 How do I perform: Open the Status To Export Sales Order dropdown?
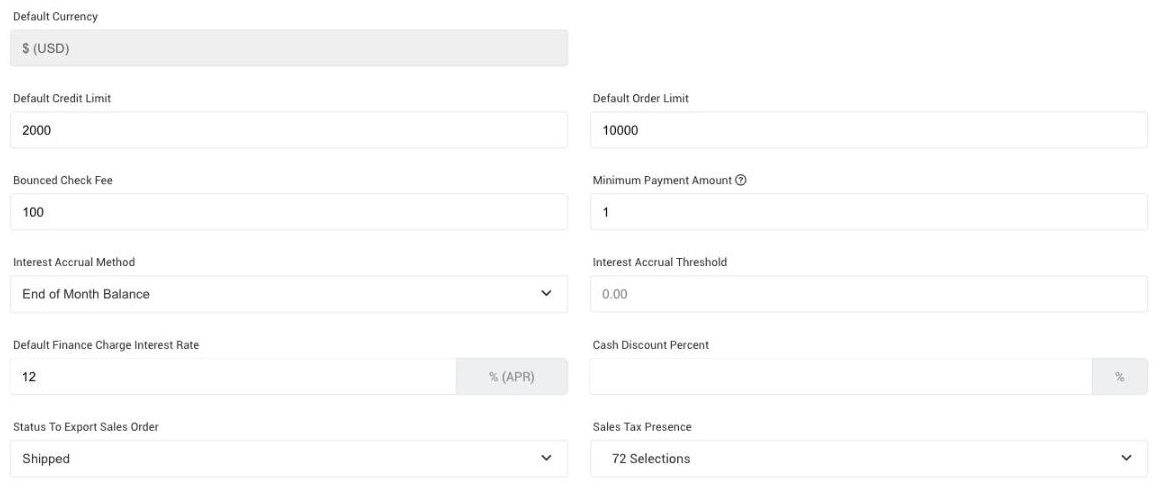(289, 459)
